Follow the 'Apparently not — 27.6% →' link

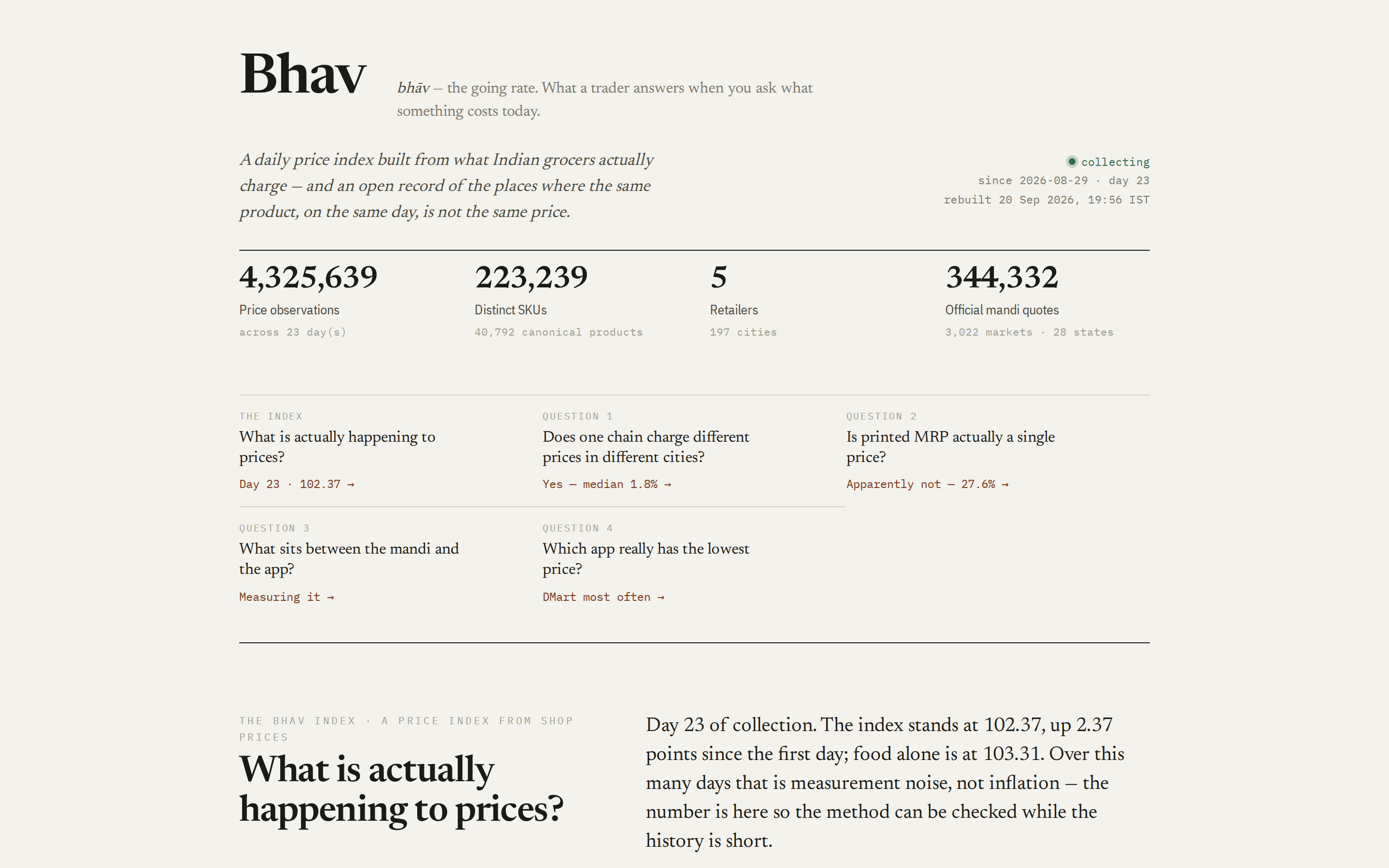click(x=927, y=484)
